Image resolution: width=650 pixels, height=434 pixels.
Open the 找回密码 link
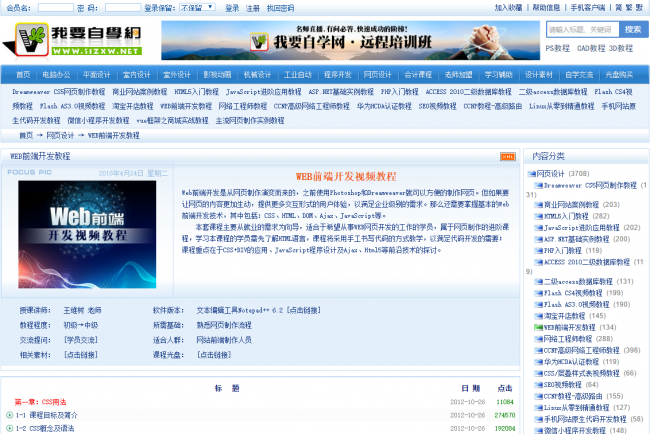pos(281,8)
